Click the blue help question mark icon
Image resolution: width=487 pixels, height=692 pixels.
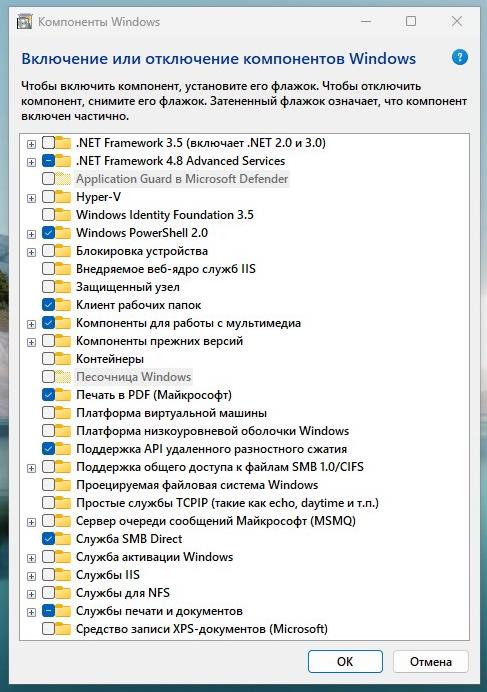tap(460, 57)
